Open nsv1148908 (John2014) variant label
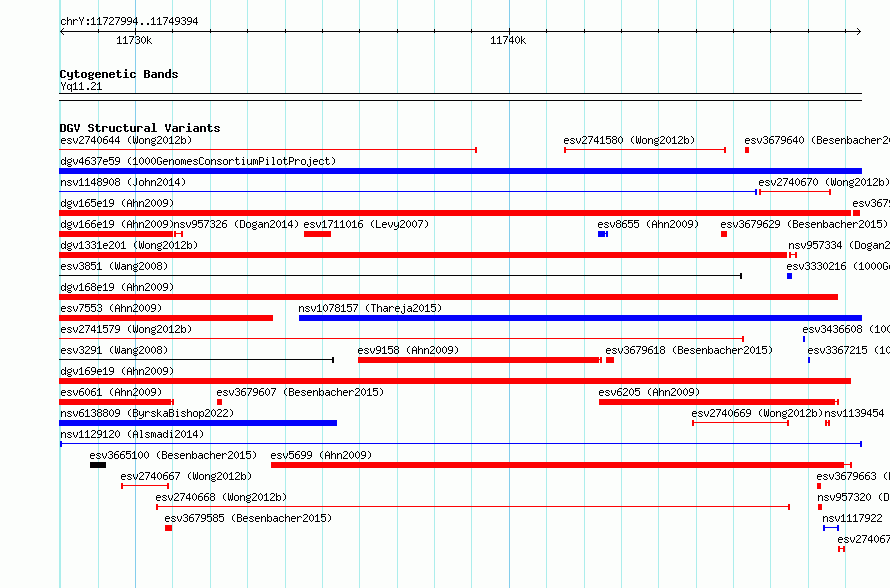 (123, 182)
